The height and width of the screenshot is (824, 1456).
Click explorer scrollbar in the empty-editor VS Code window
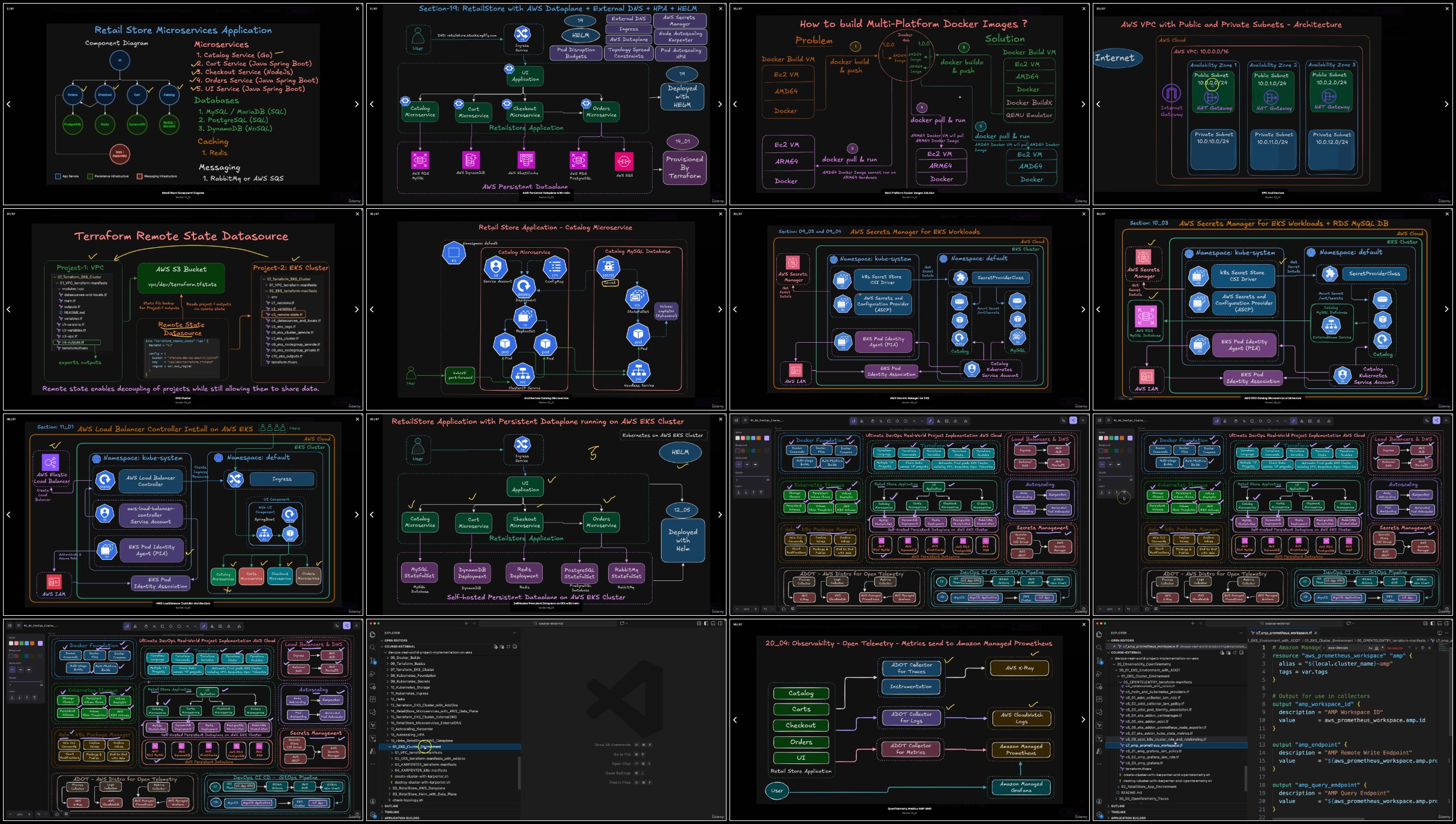(519, 773)
